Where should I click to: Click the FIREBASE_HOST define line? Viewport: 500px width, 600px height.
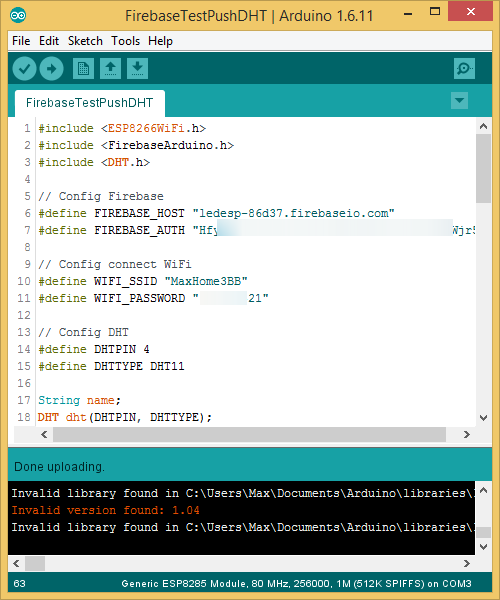coord(216,213)
